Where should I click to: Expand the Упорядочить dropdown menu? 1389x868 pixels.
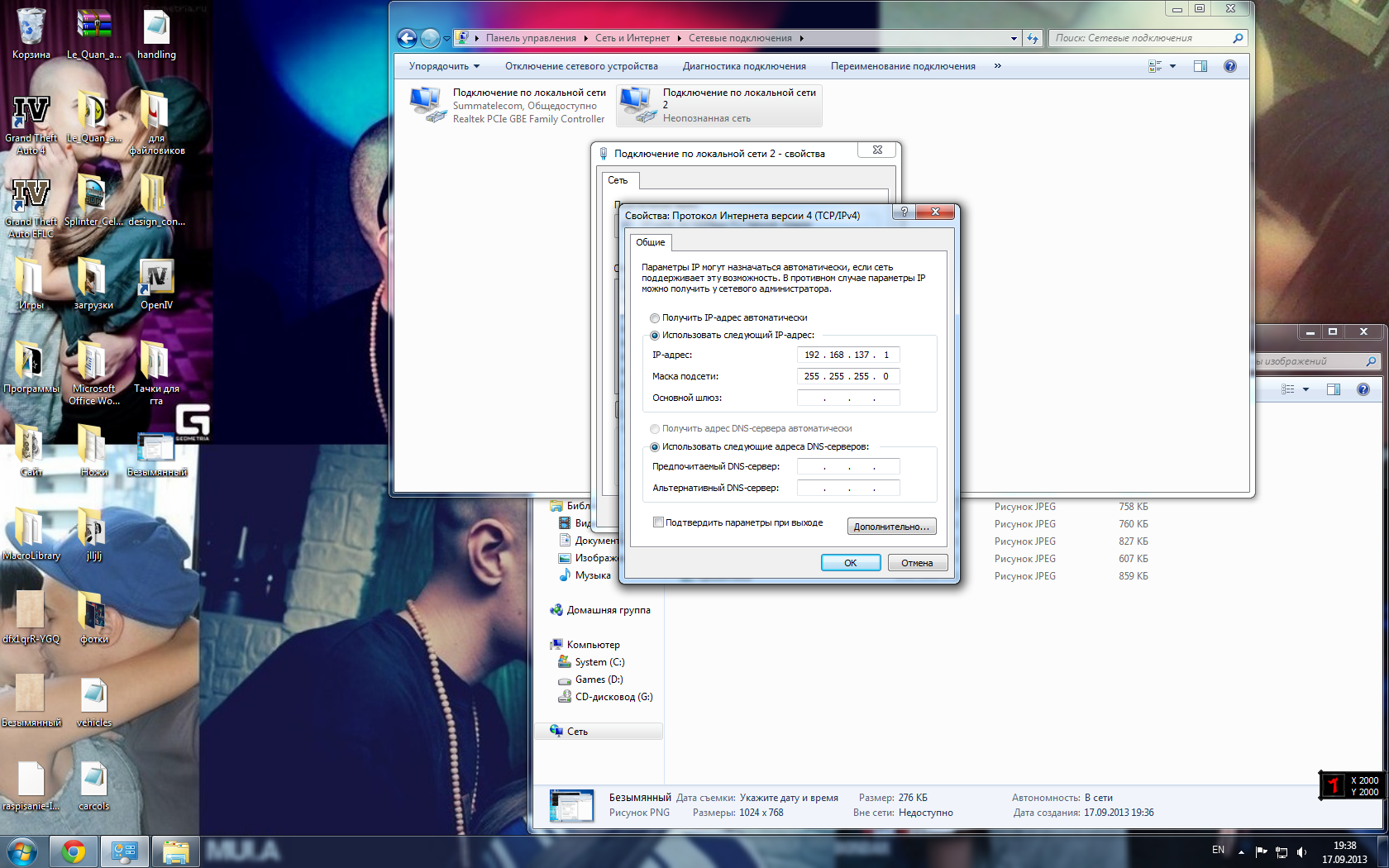click(444, 66)
